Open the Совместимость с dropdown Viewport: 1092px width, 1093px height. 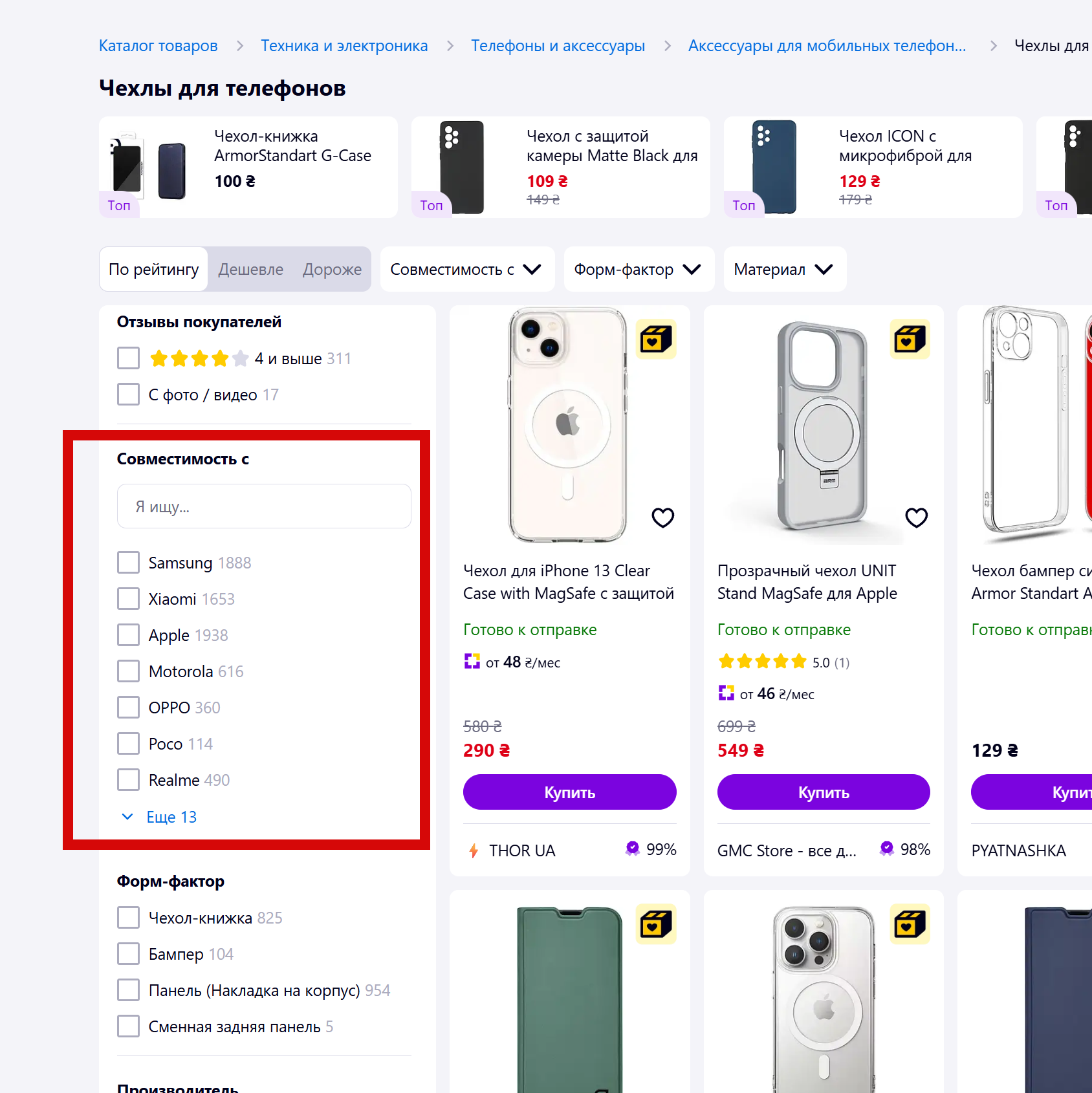[467, 269]
